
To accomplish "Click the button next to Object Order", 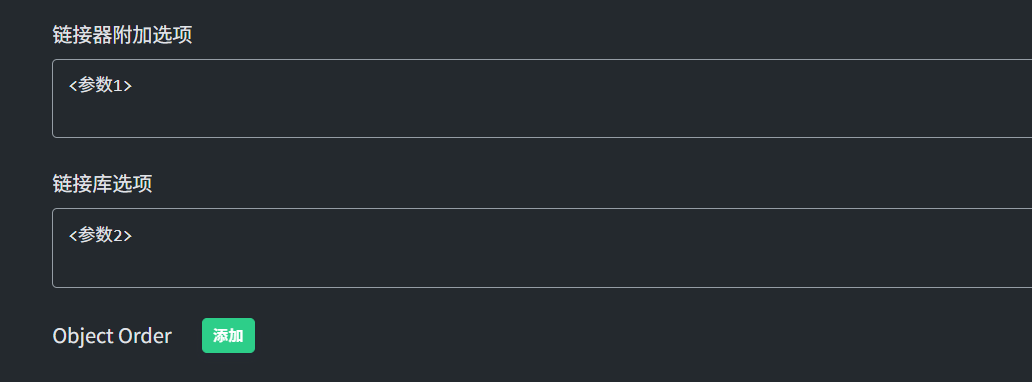I will 228,336.
